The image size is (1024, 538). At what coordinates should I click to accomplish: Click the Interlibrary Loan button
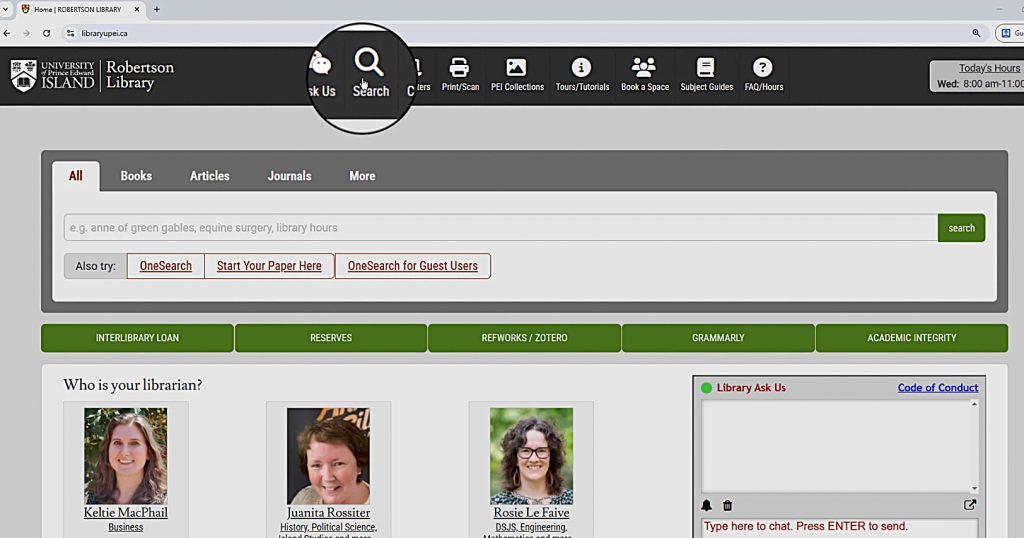click(x=137, y=338)
